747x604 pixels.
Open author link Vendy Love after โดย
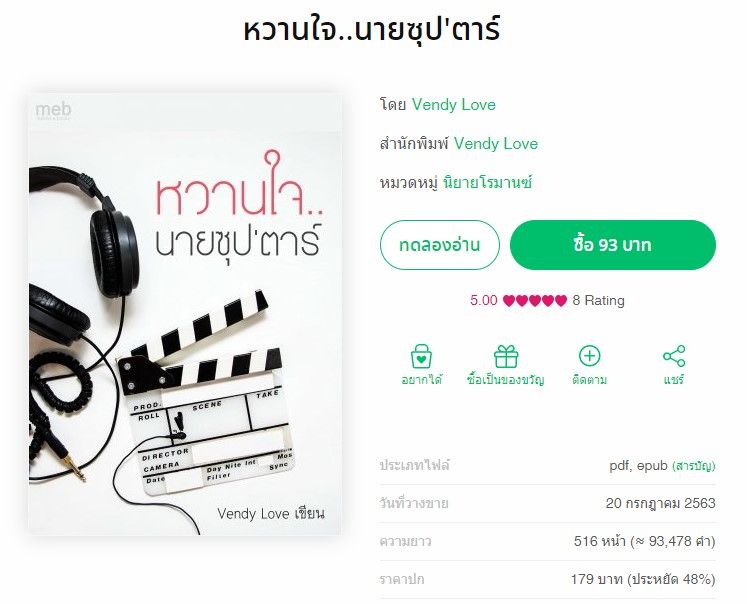tap(454, 104)
